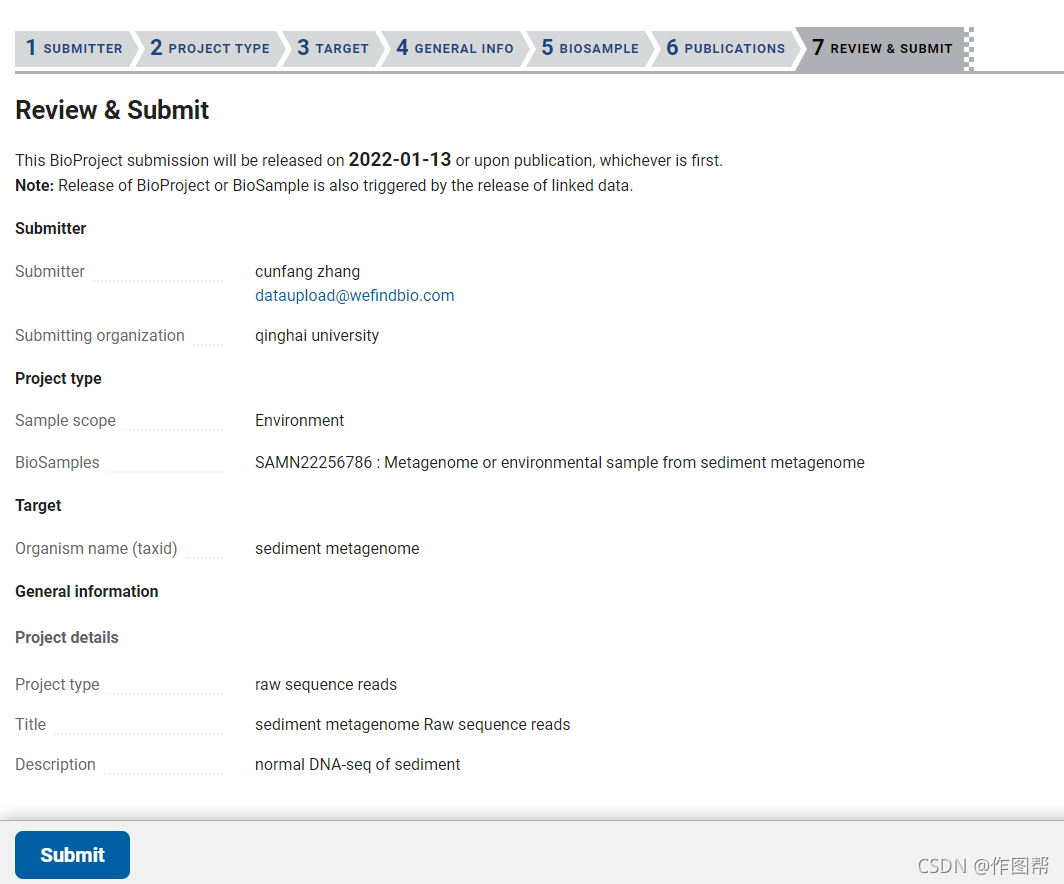
Task: Click the Description field label
Action: point(55,765)
